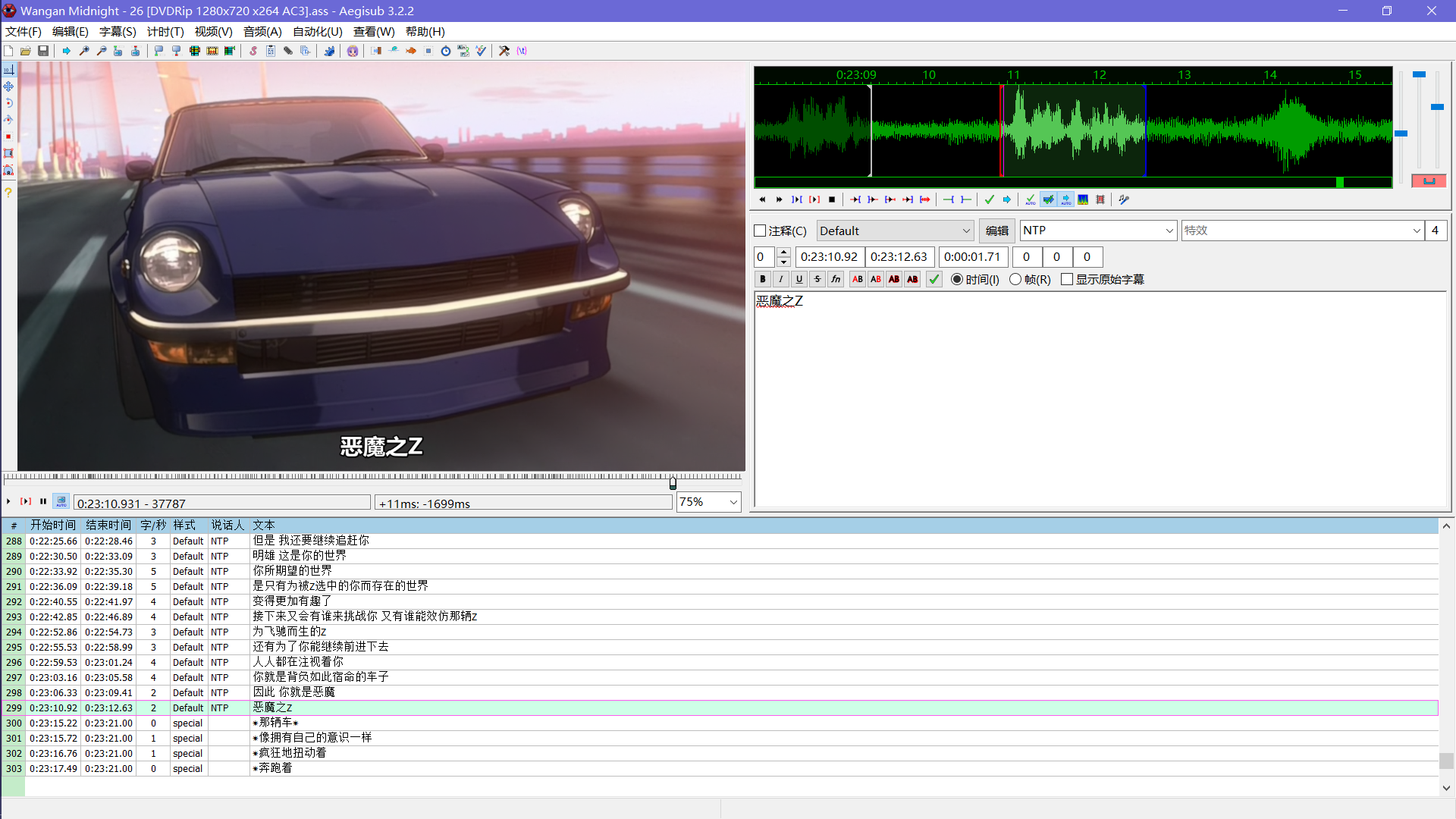Toggle the video AUTO seek icon
Screen dimensions: 1456x819
point(61,501)
